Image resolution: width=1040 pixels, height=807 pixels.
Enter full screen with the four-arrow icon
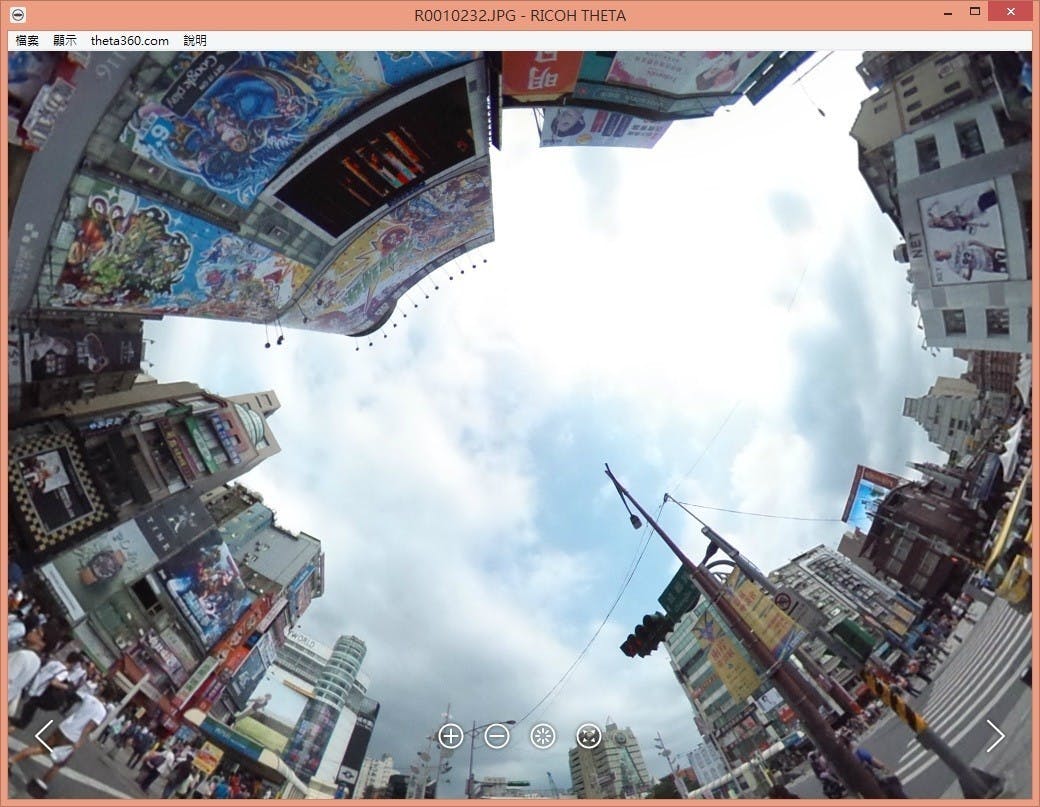coord(589,737)
